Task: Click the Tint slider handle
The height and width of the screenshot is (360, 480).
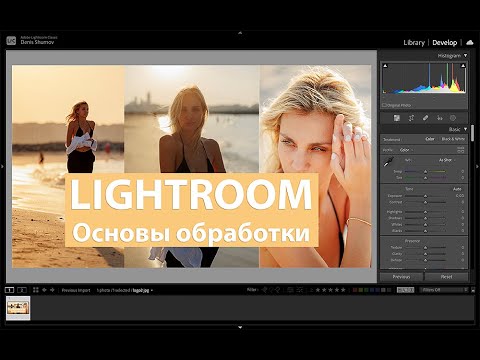Action: 425,178
